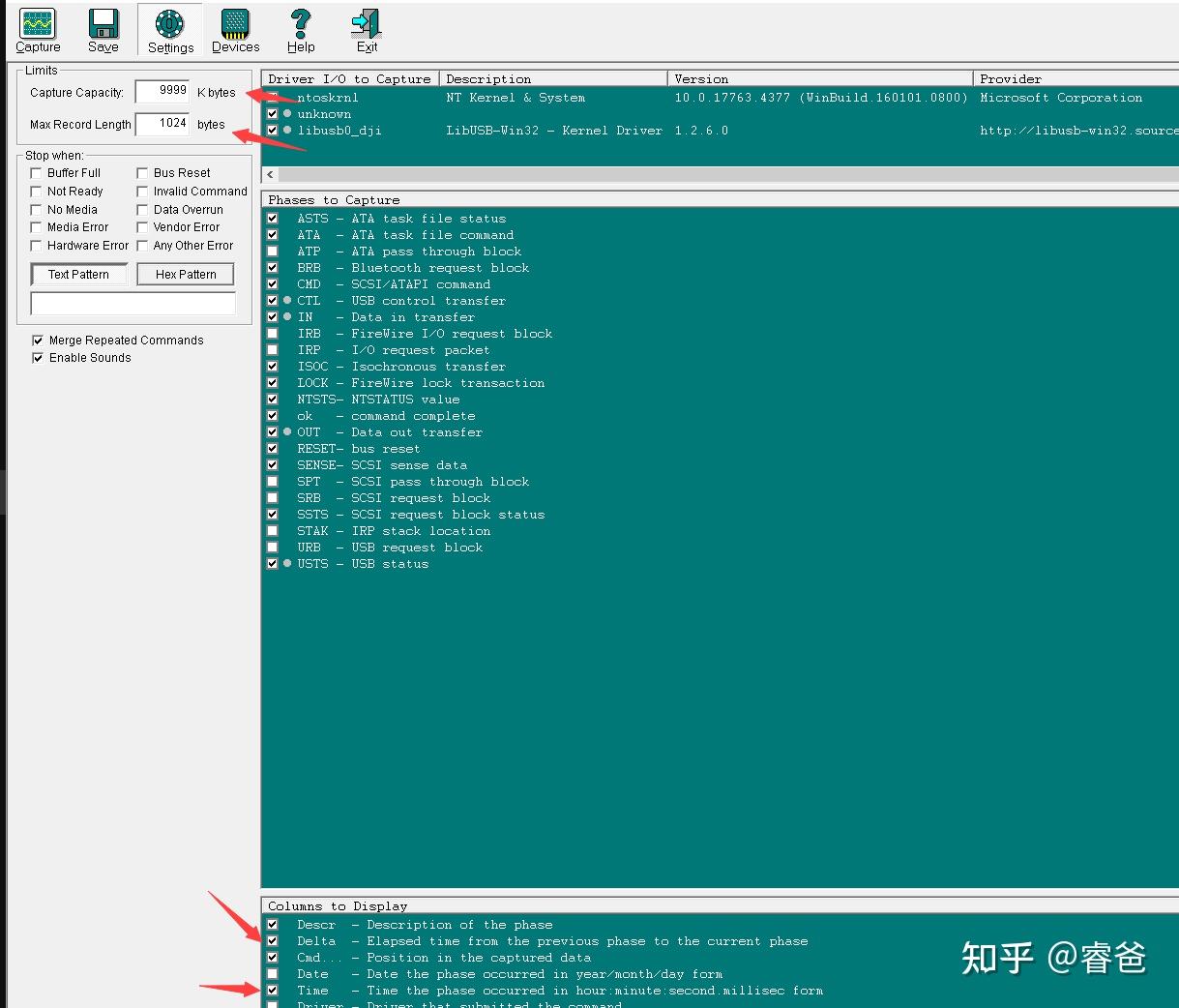1179x1008 pixels.
Task: Click the Hex Pattern button
Action: pos(186,275)
